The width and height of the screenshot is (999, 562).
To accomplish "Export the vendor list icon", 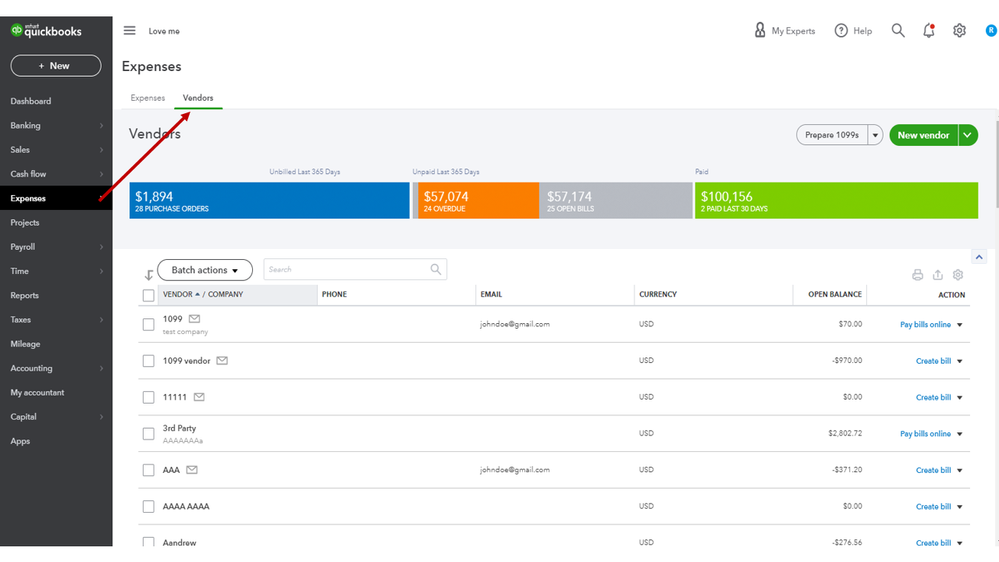I will (x=938, y=275).
